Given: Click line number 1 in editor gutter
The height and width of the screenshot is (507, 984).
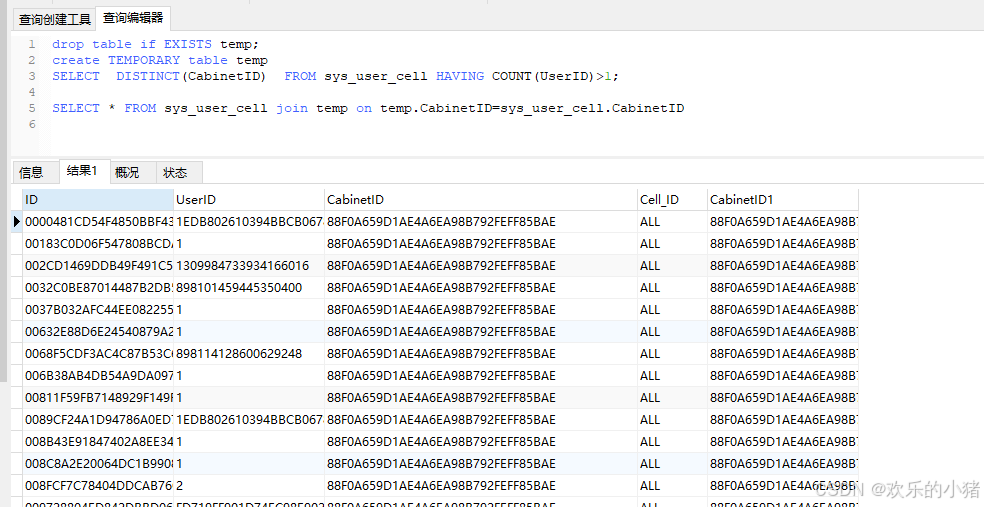Looking at the screenshot, I should coord(32,44).
